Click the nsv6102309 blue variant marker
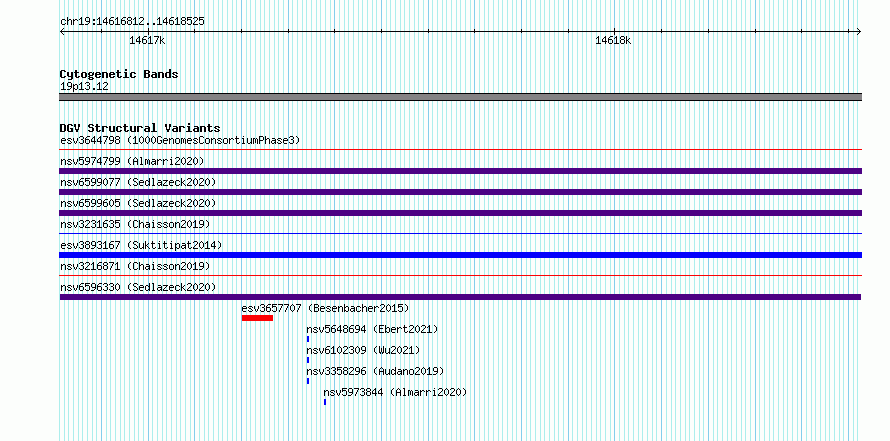Viewport: 890px width, 441px height. click(x=308, y=360)
